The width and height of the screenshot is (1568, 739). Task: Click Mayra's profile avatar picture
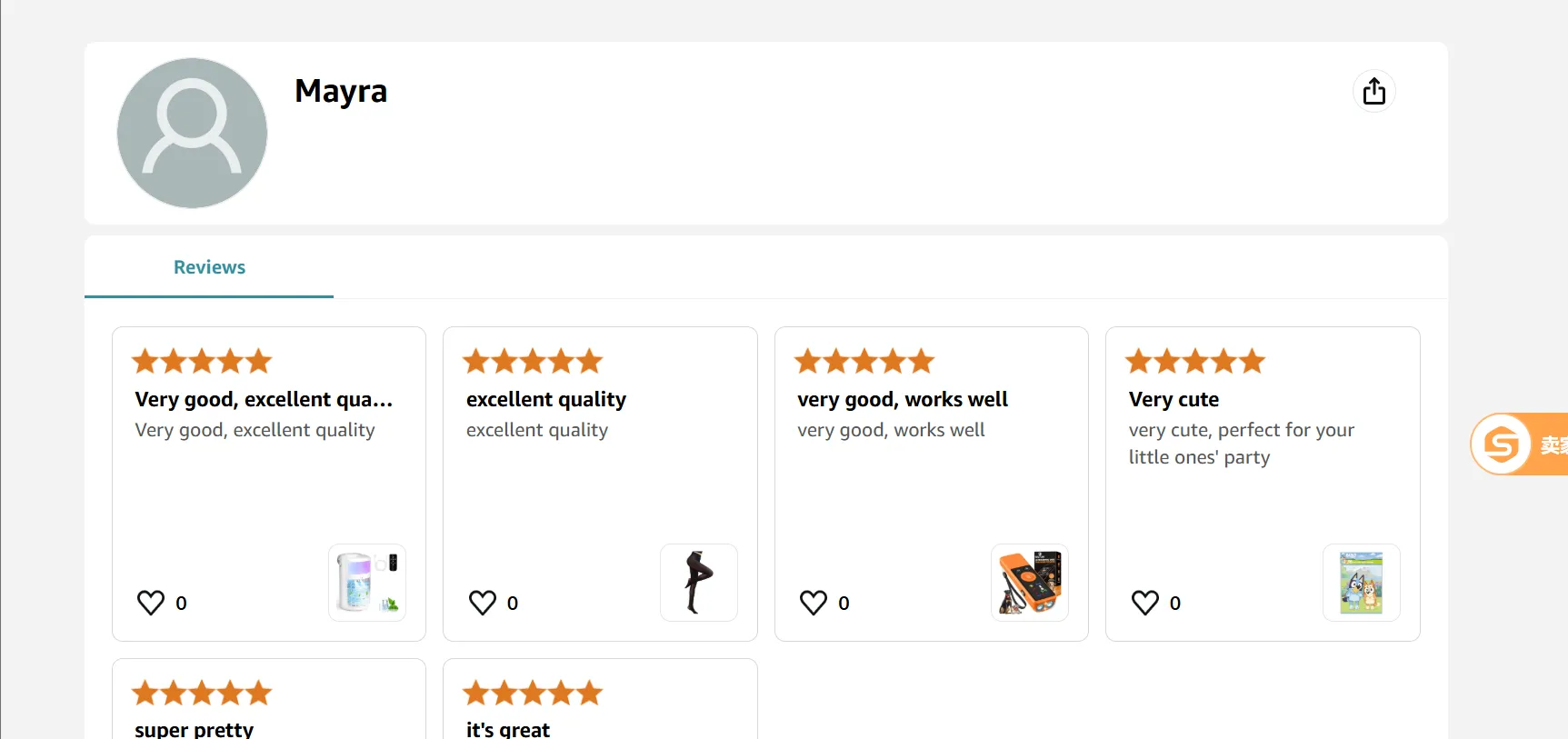point(192,133)
